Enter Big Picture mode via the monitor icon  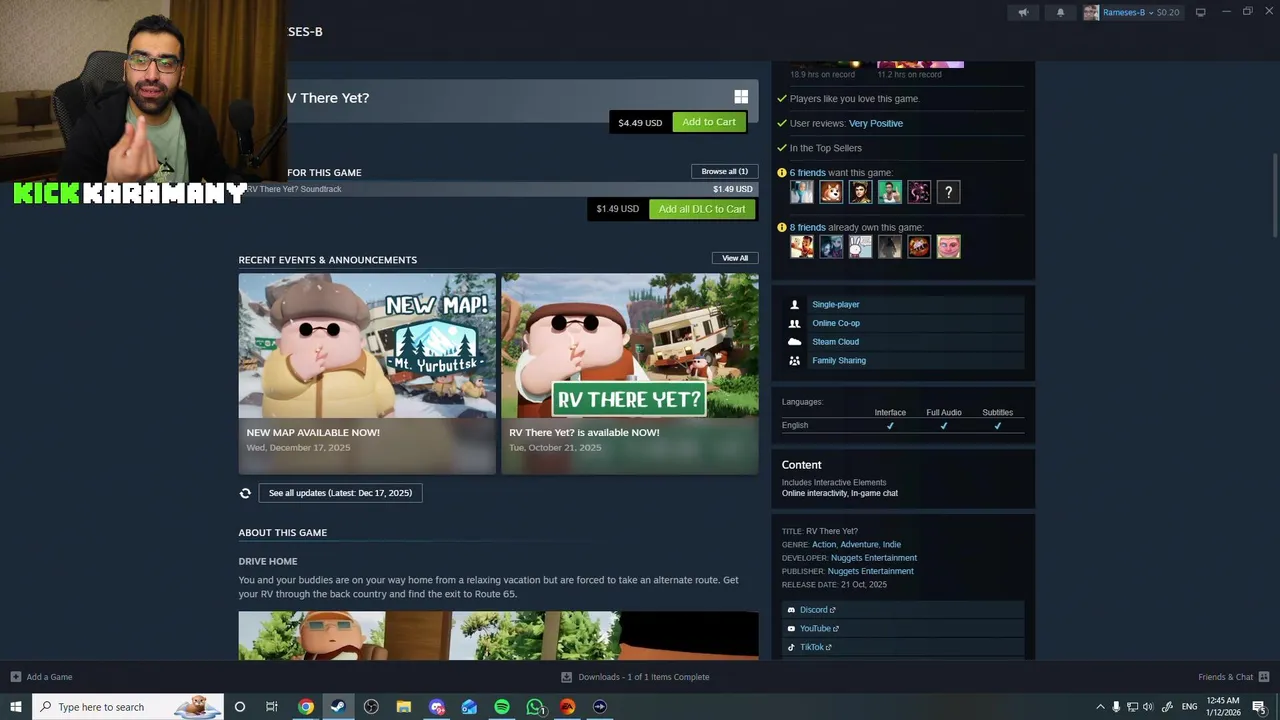point(1201,12)
